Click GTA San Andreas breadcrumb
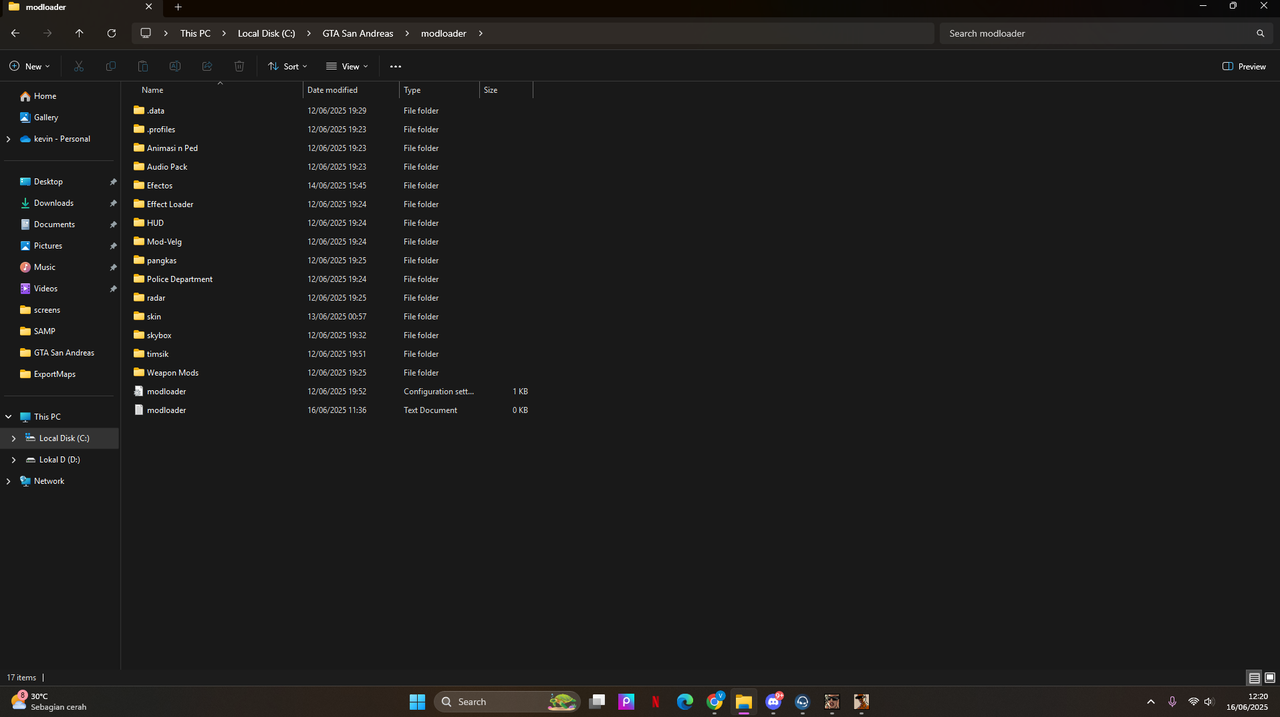The height and width of the screenshot is (717, 1280). pyautogui.click(x=358, y=33)
